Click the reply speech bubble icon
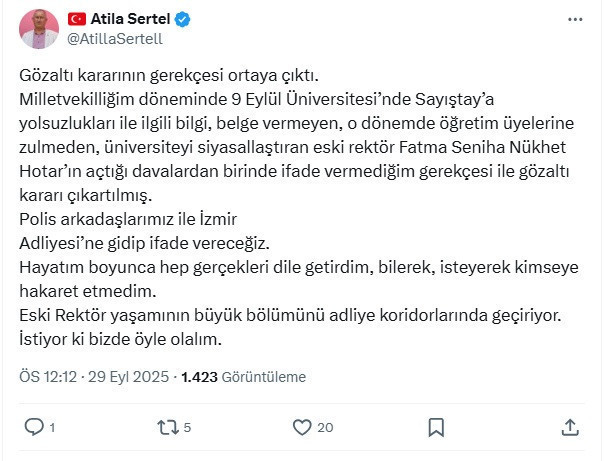This screenshot has height=461, width=611. point(34,427)
